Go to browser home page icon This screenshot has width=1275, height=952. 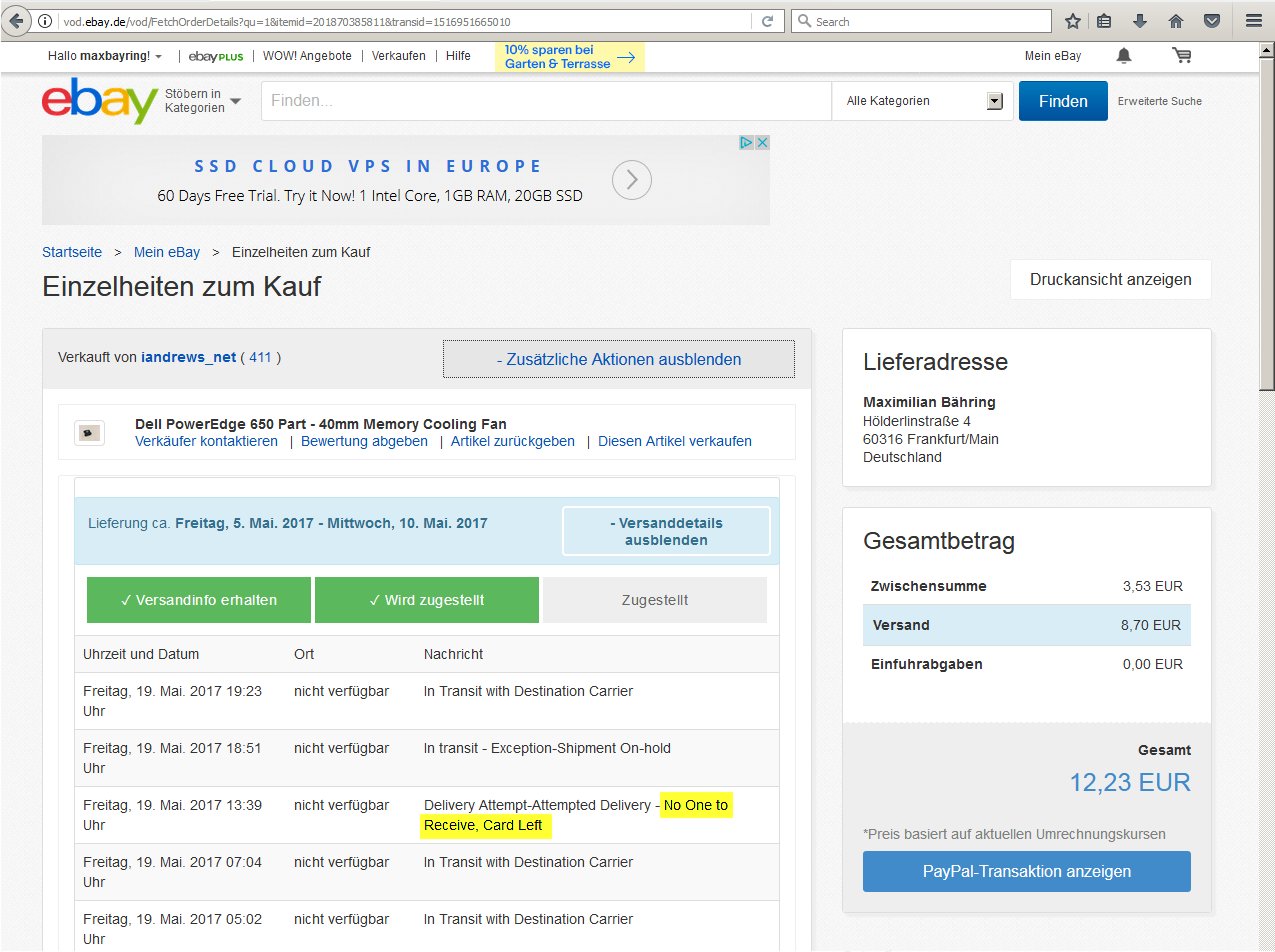[1176, 21]
